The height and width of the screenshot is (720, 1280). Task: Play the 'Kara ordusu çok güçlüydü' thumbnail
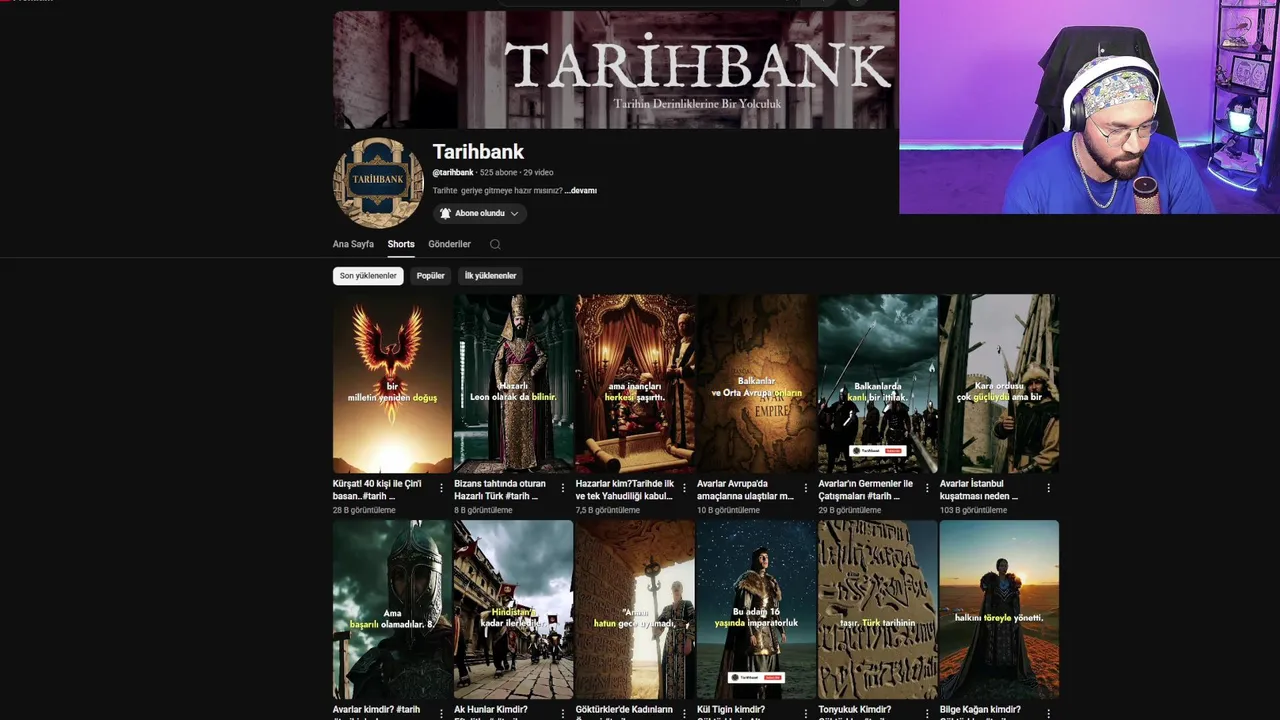pos(999,383)
